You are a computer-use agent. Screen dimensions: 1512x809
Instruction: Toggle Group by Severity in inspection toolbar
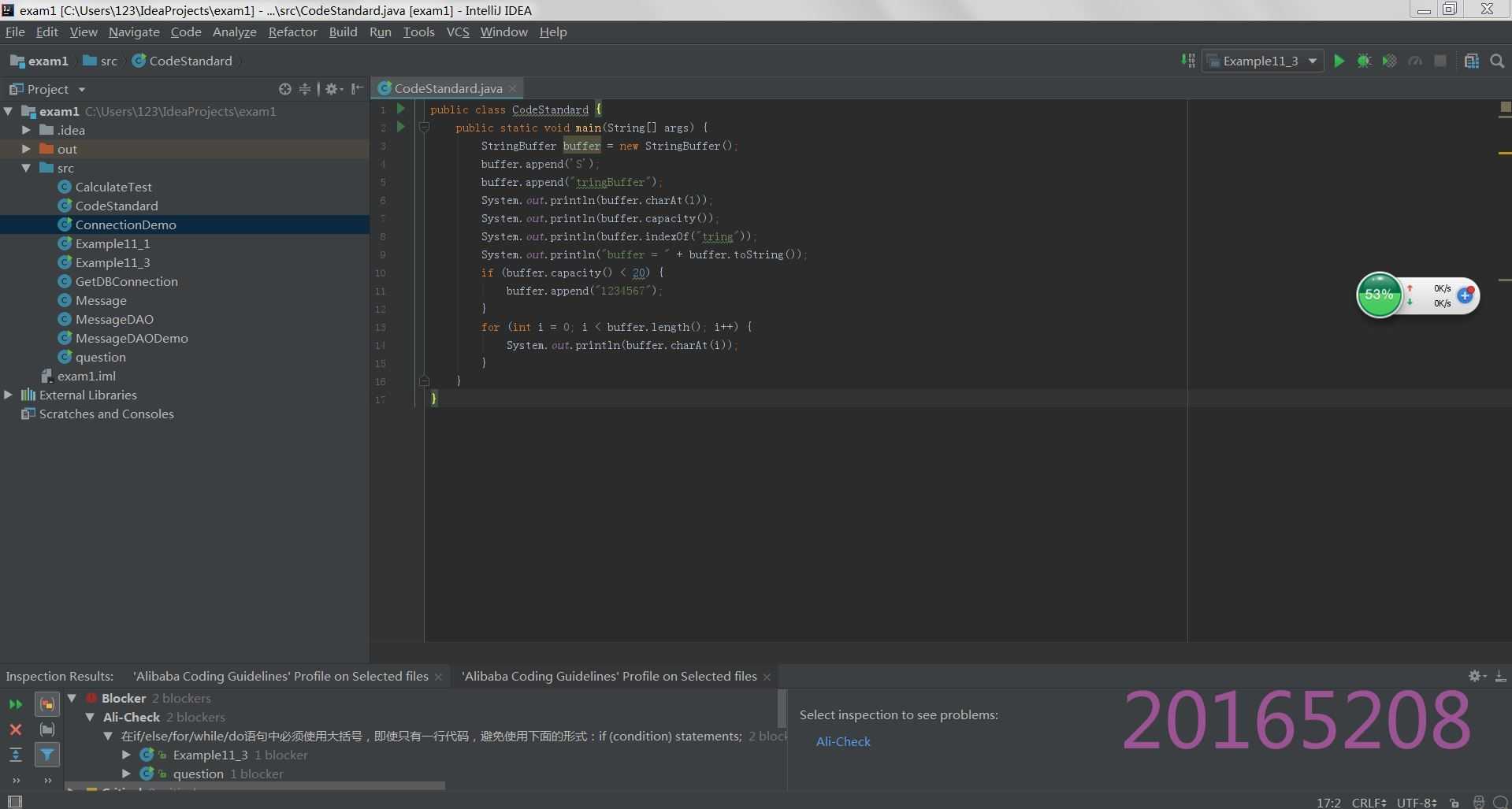(47, 704)
